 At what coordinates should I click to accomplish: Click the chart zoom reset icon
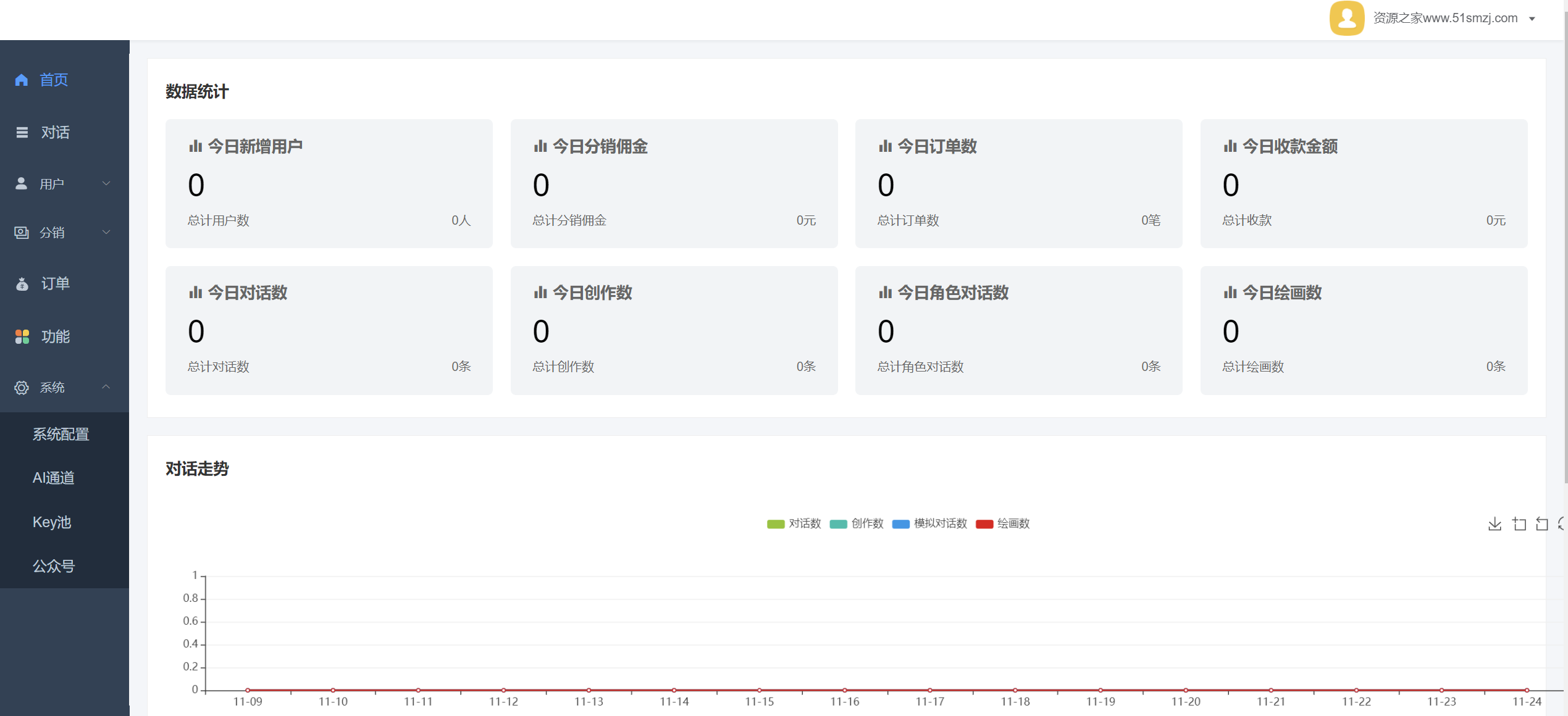click(x=1542, y=524)
